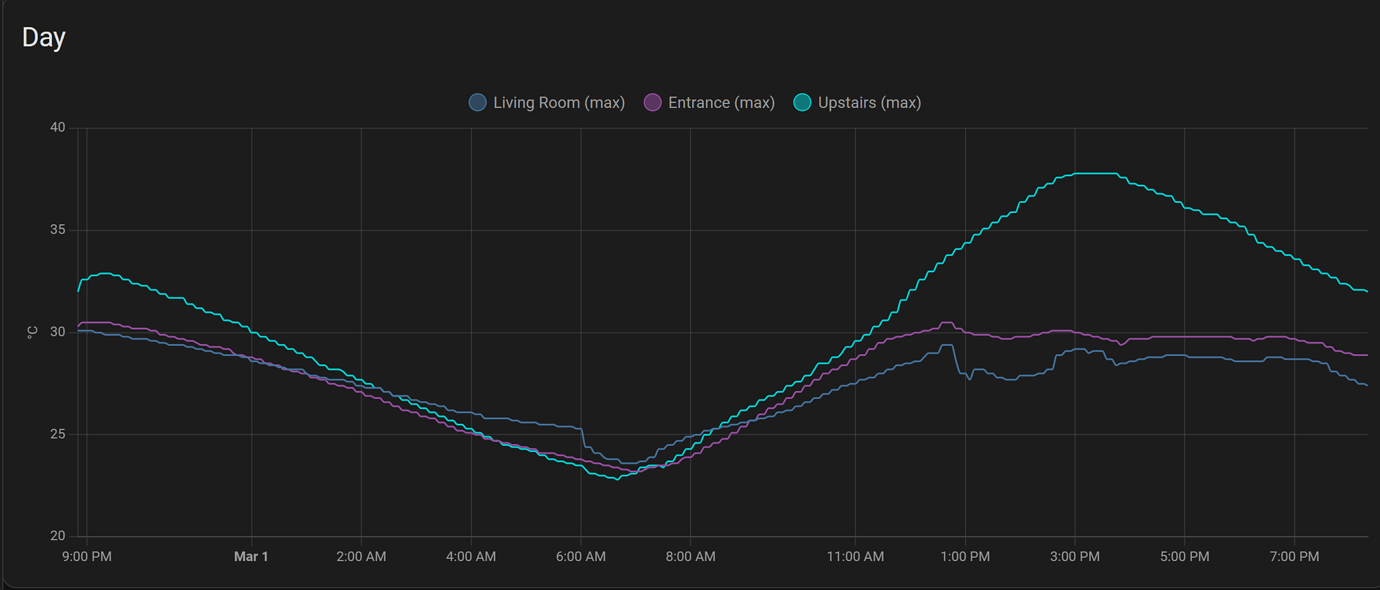1380x590 pixels.
Task: Click the Living Room legend color dot
Action: pyautogui.click(x=477, y=102)
